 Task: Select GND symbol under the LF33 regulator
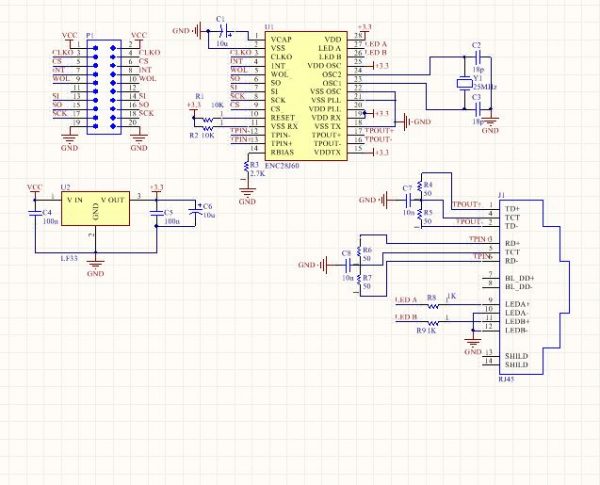click(x=95, y=266)
